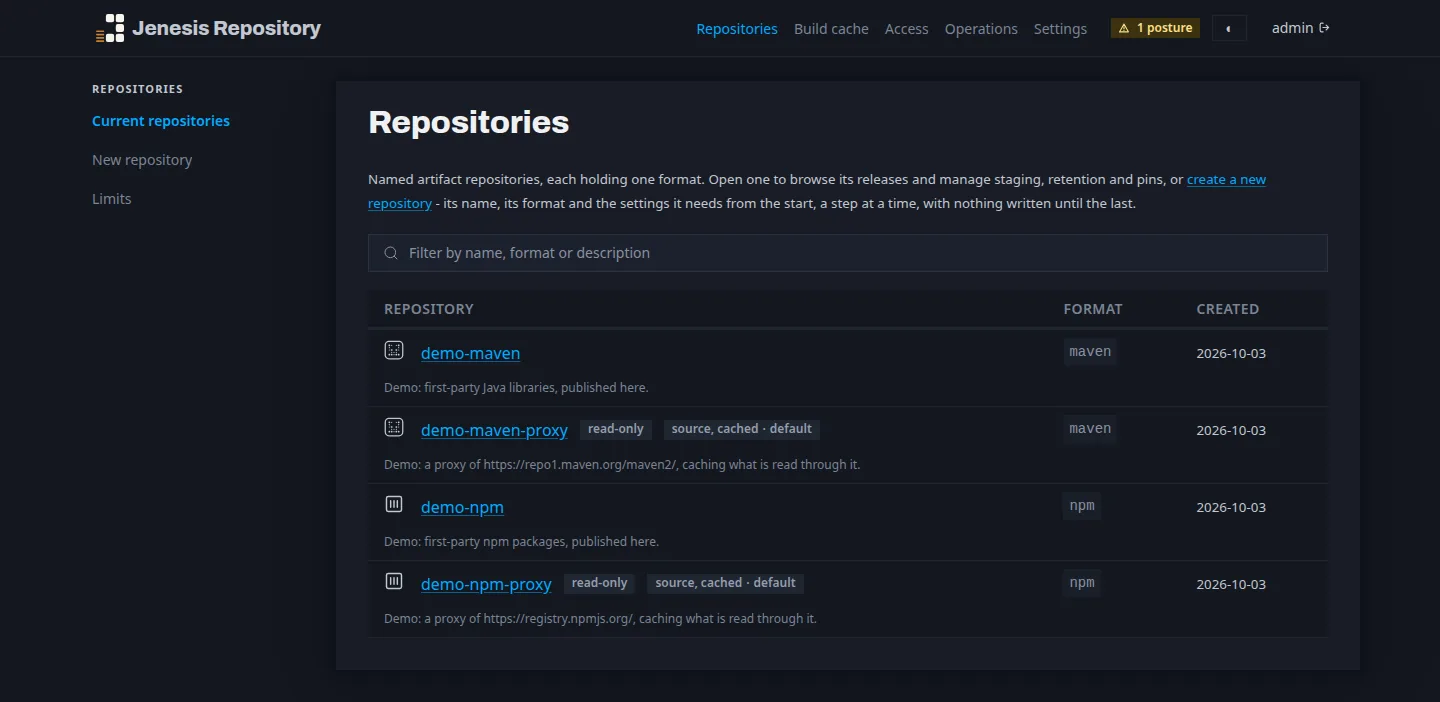Screen dimensions: 1440x702
Task: Click the REPOSITORY column header
Action: pyautogui.click(x=429, y=309)
